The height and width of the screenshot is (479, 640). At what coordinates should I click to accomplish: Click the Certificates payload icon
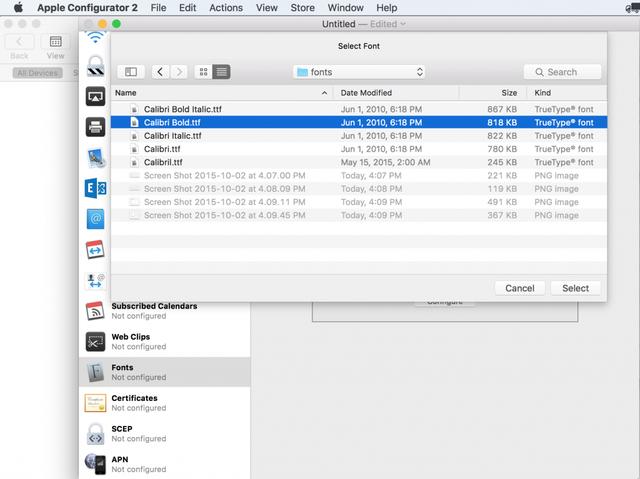coord(95,403)
